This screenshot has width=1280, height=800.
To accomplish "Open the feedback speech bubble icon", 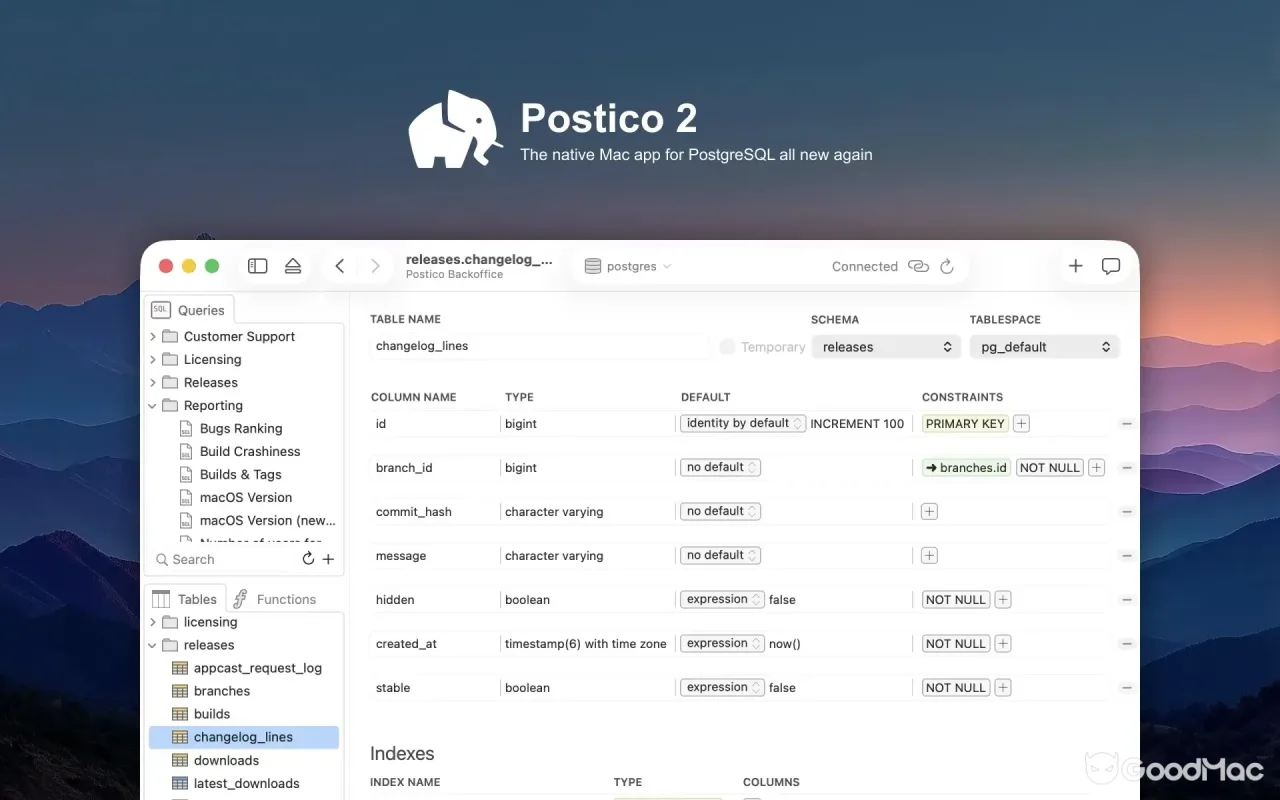I will point(1110,266).
